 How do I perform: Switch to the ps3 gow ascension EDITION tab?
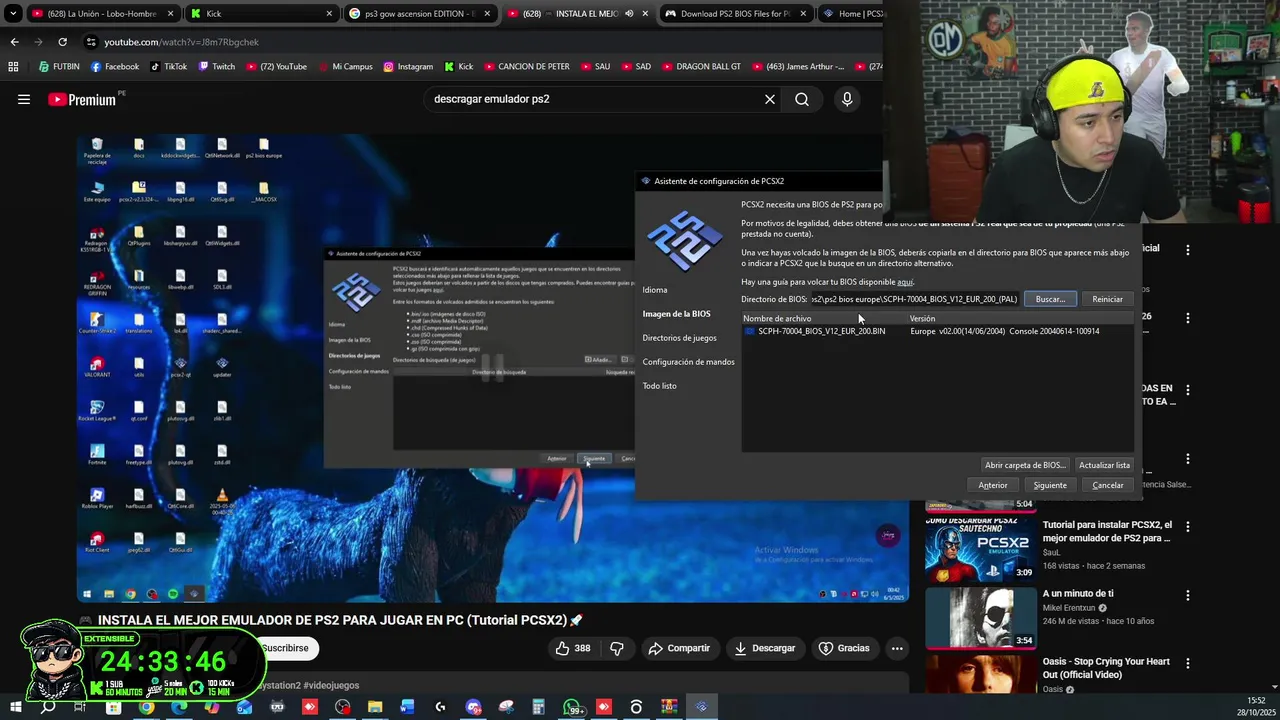(x=418, y=14)
